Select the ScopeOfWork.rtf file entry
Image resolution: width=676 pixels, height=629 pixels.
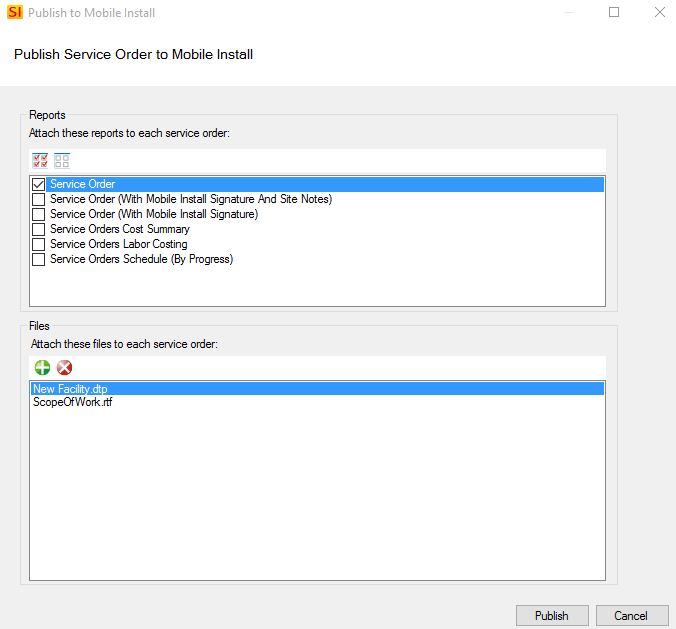click(73, 402)
